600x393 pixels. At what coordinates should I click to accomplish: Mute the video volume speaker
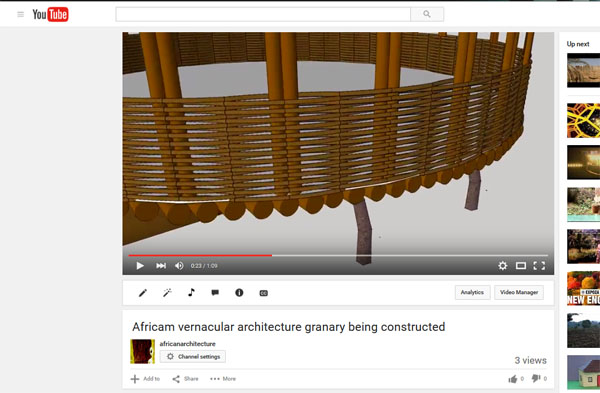click(x=179, y=266)
